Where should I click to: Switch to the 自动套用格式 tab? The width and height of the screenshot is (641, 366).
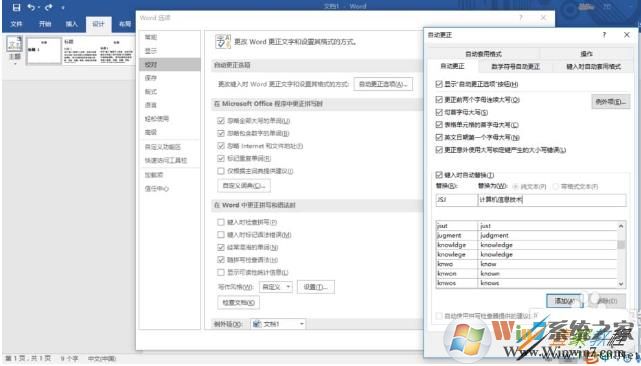click(484, 54)
